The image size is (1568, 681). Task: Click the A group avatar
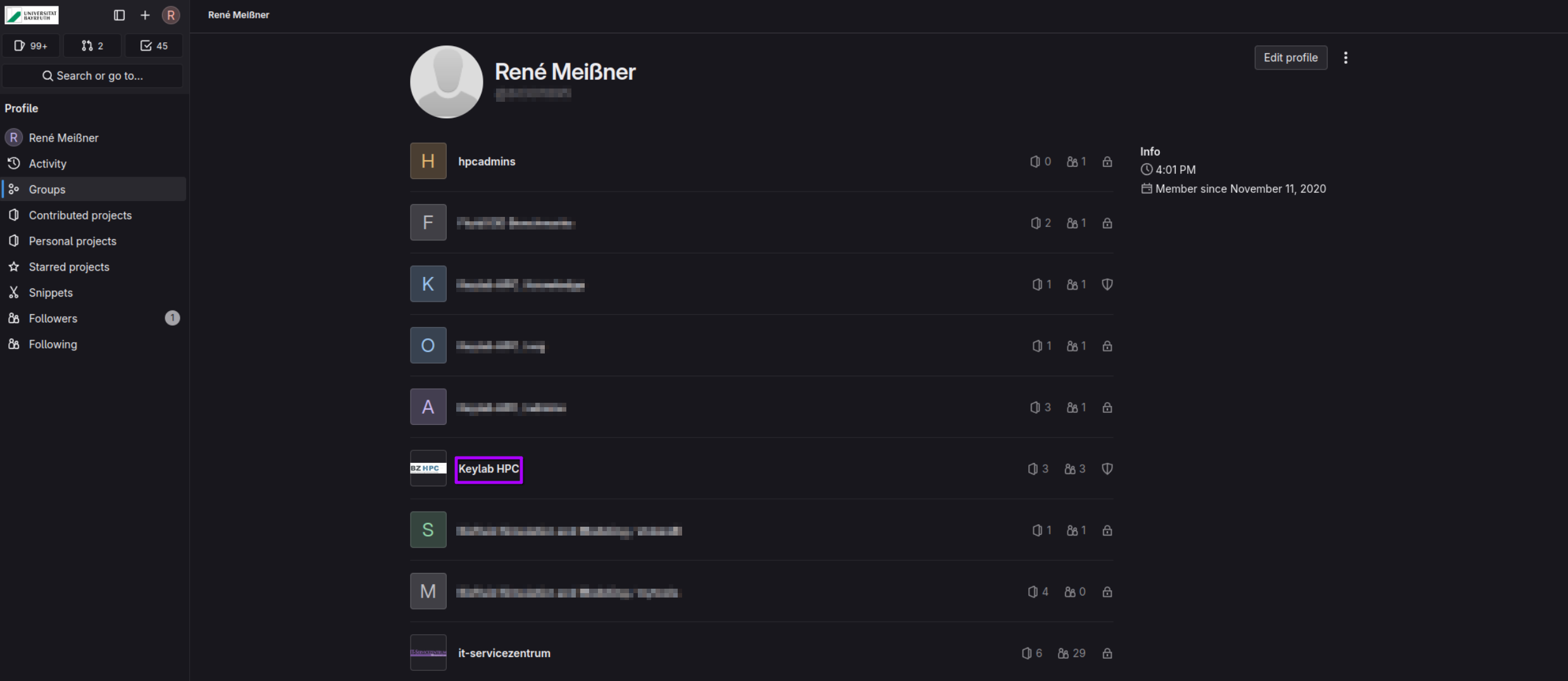pos(428,407)
